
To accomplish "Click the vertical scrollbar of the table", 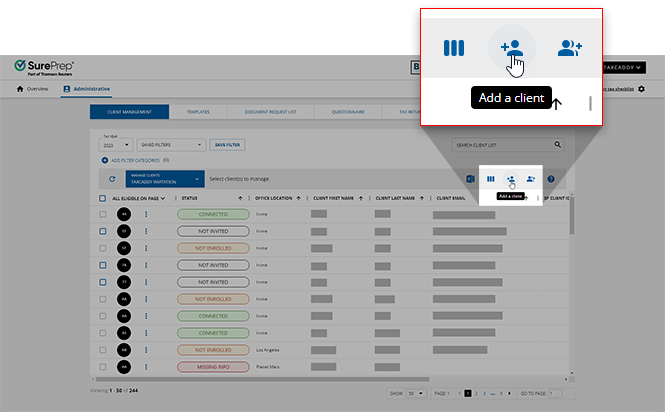I will click(572, 216).
